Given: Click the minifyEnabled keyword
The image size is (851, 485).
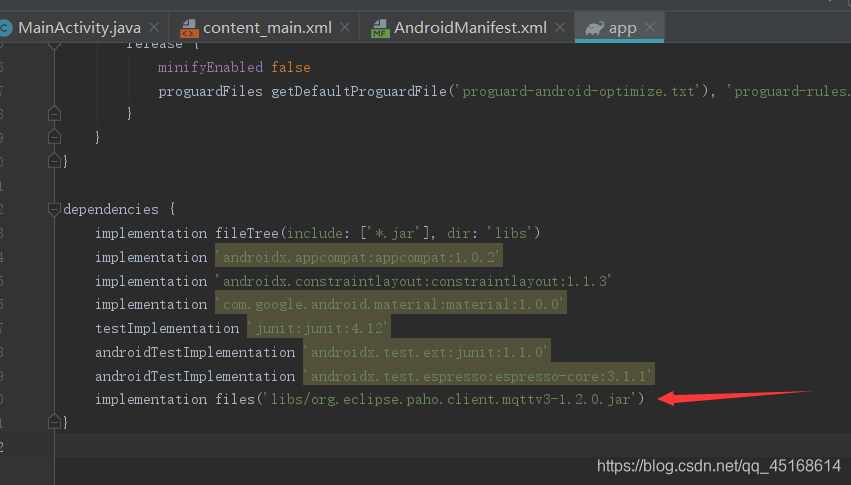Looking at the screenshot, I should 210,67.
